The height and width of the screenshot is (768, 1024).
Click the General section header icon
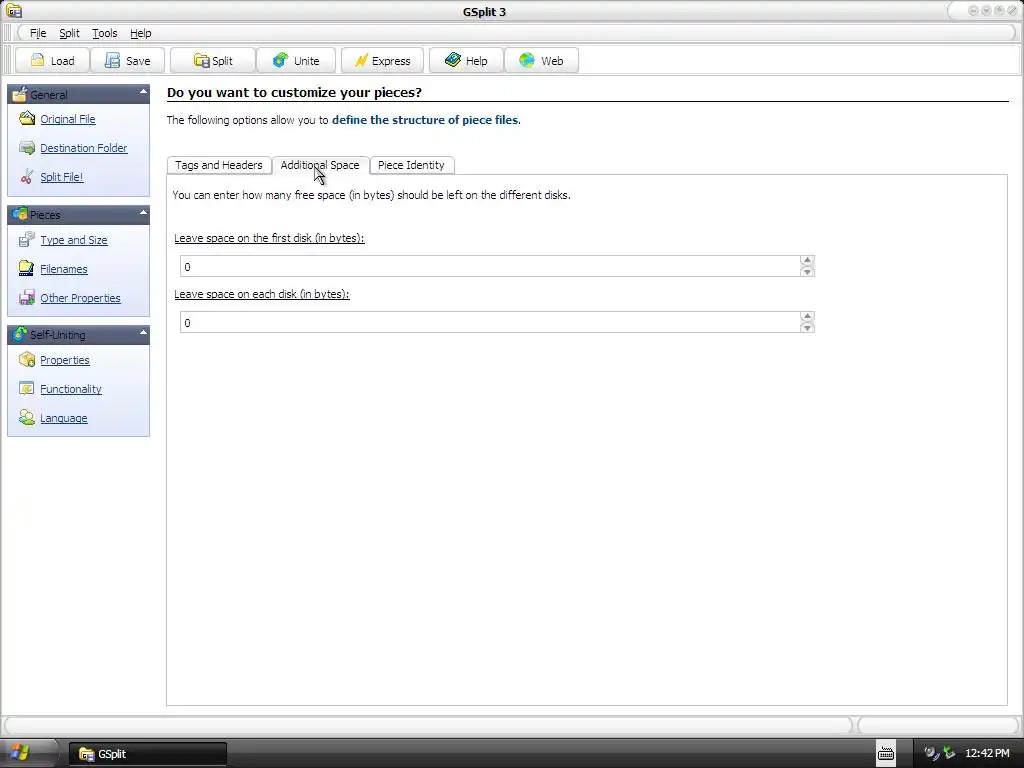pyautogui.click(x=20, y=93)
